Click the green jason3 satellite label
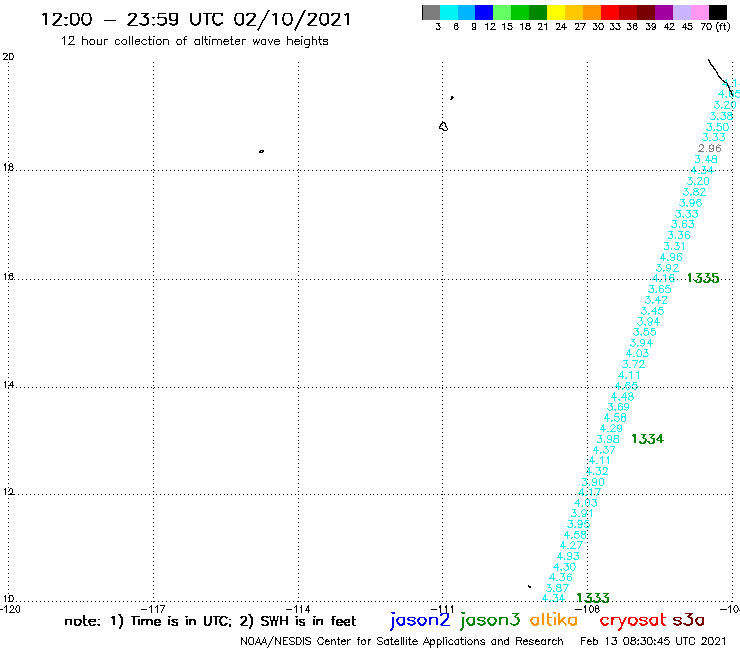Viewport: 740px width, 650px height. [490, 621]
